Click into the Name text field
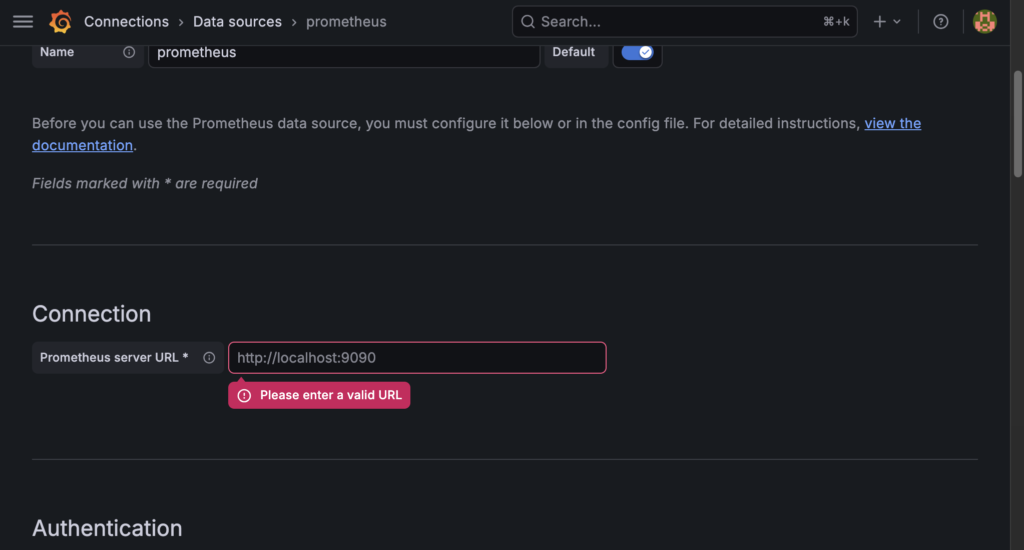 coord(344,52)
